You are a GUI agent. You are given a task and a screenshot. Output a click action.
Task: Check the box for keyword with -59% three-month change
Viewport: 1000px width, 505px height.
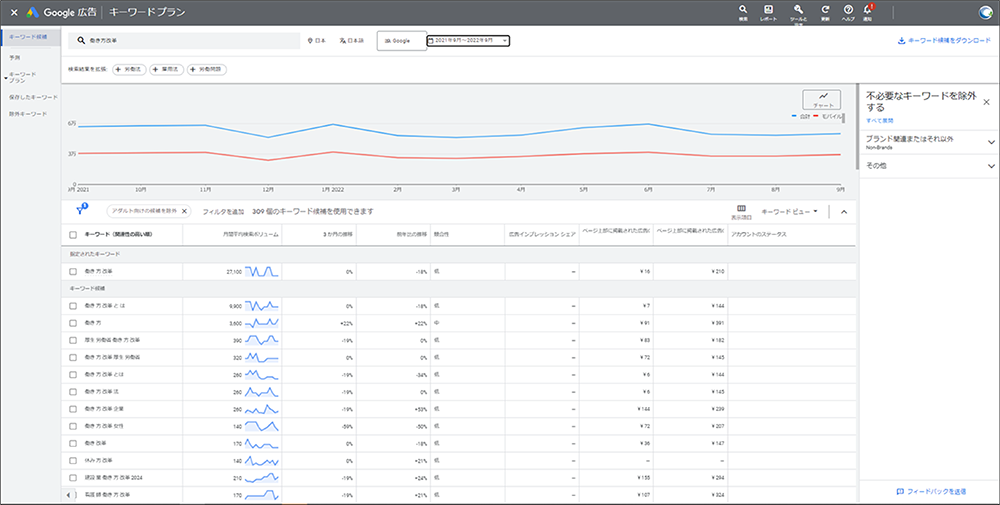(x=73, y=426)
